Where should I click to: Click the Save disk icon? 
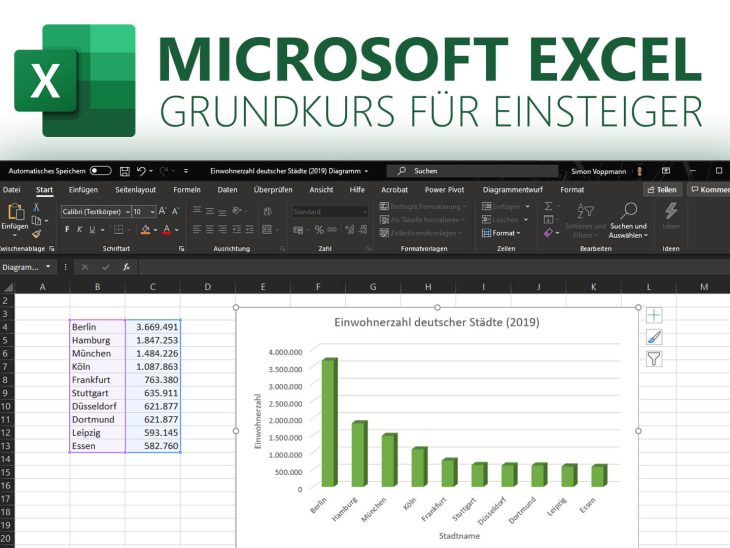[x=125, y=171]
